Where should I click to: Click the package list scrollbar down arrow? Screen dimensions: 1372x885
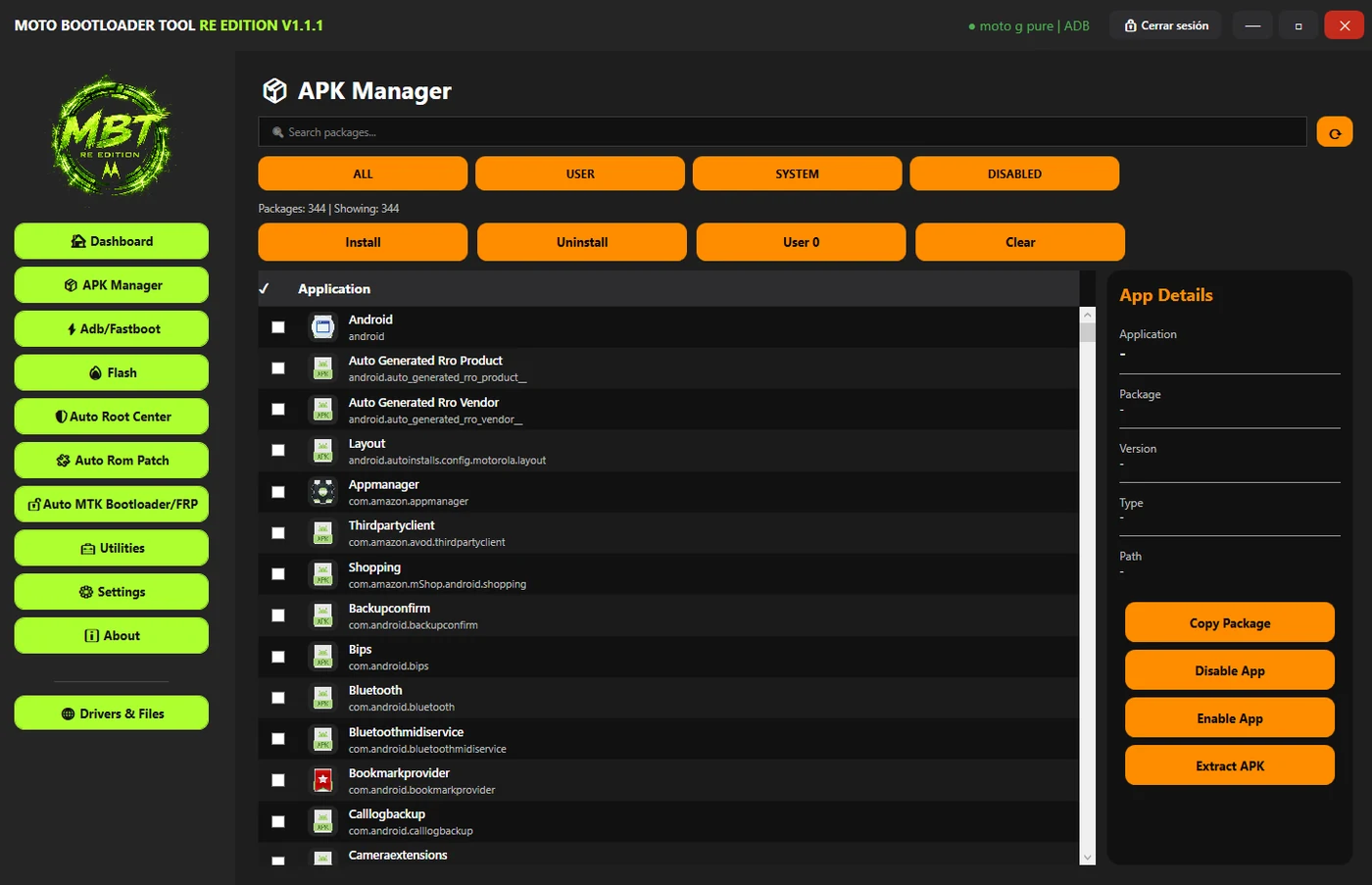(x=1087, y=858)
